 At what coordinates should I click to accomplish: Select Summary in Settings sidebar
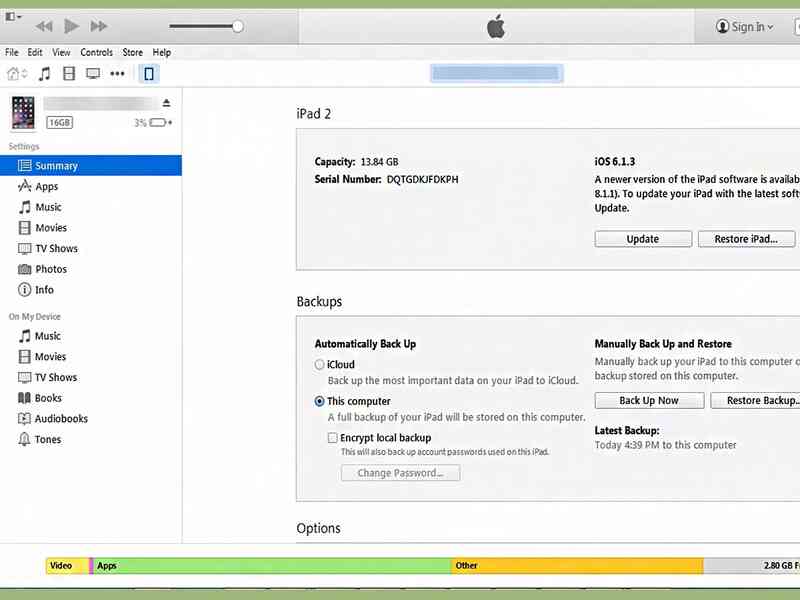click(91, 166)
